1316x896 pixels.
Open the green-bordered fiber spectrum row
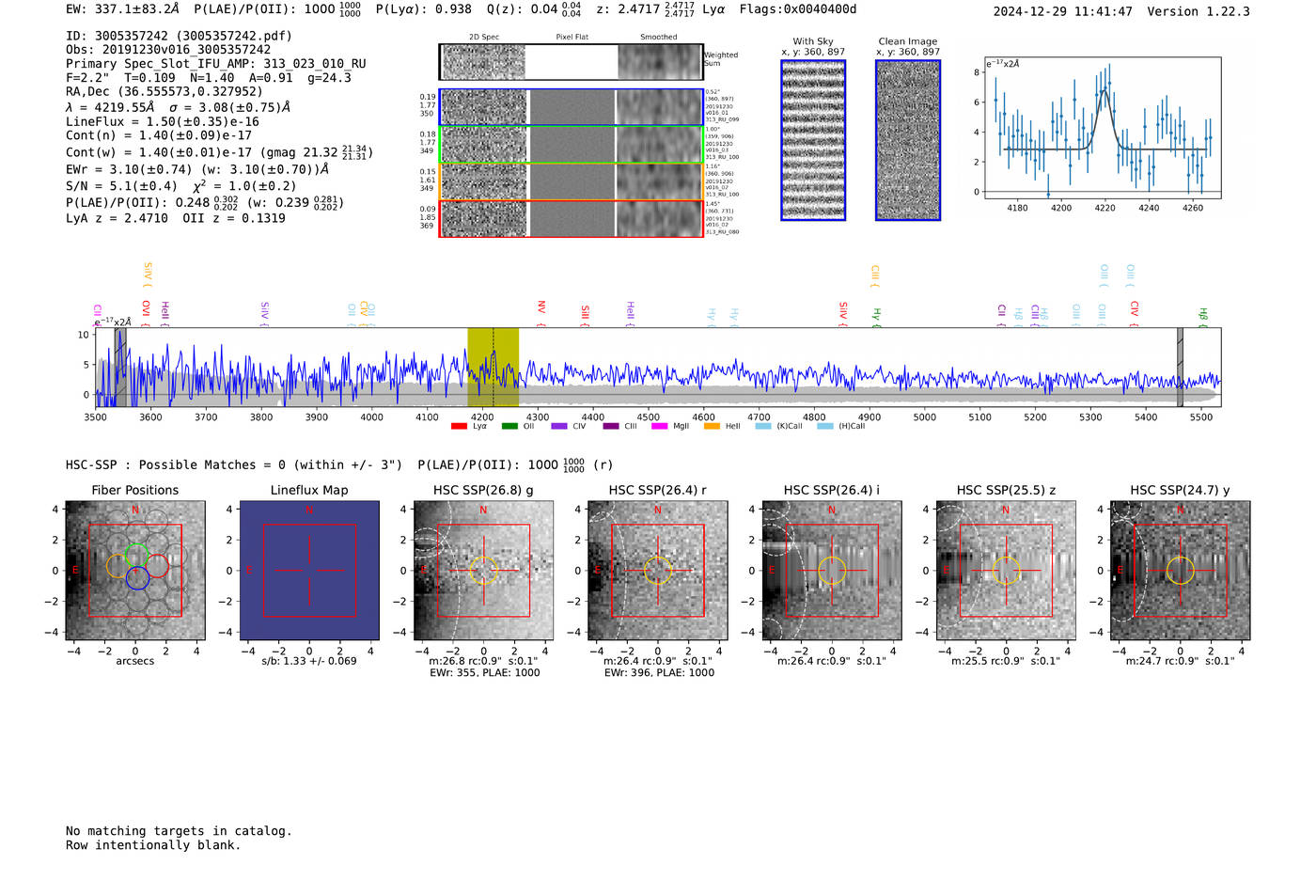(571, 145)
